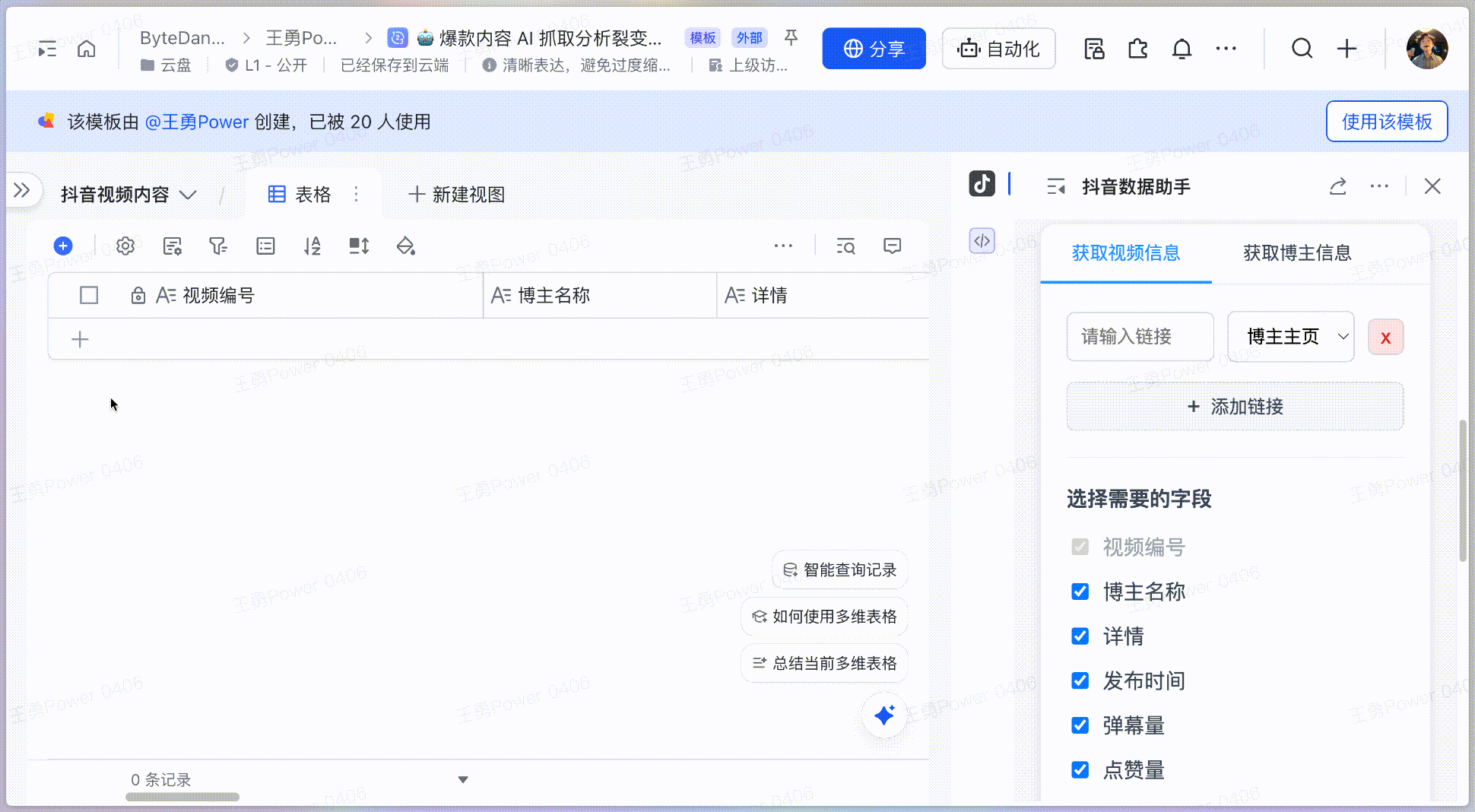Open the 表格 view options dots

pos(356,195)
